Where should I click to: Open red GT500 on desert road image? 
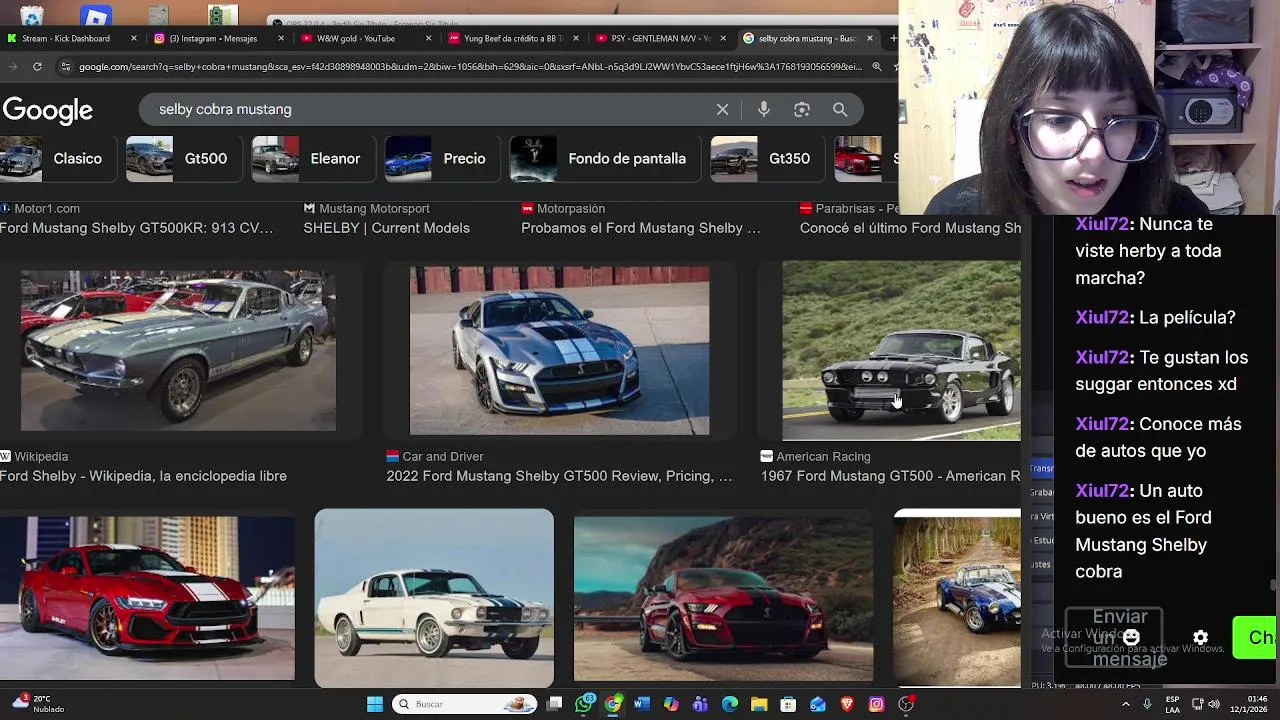coord(723,598)
